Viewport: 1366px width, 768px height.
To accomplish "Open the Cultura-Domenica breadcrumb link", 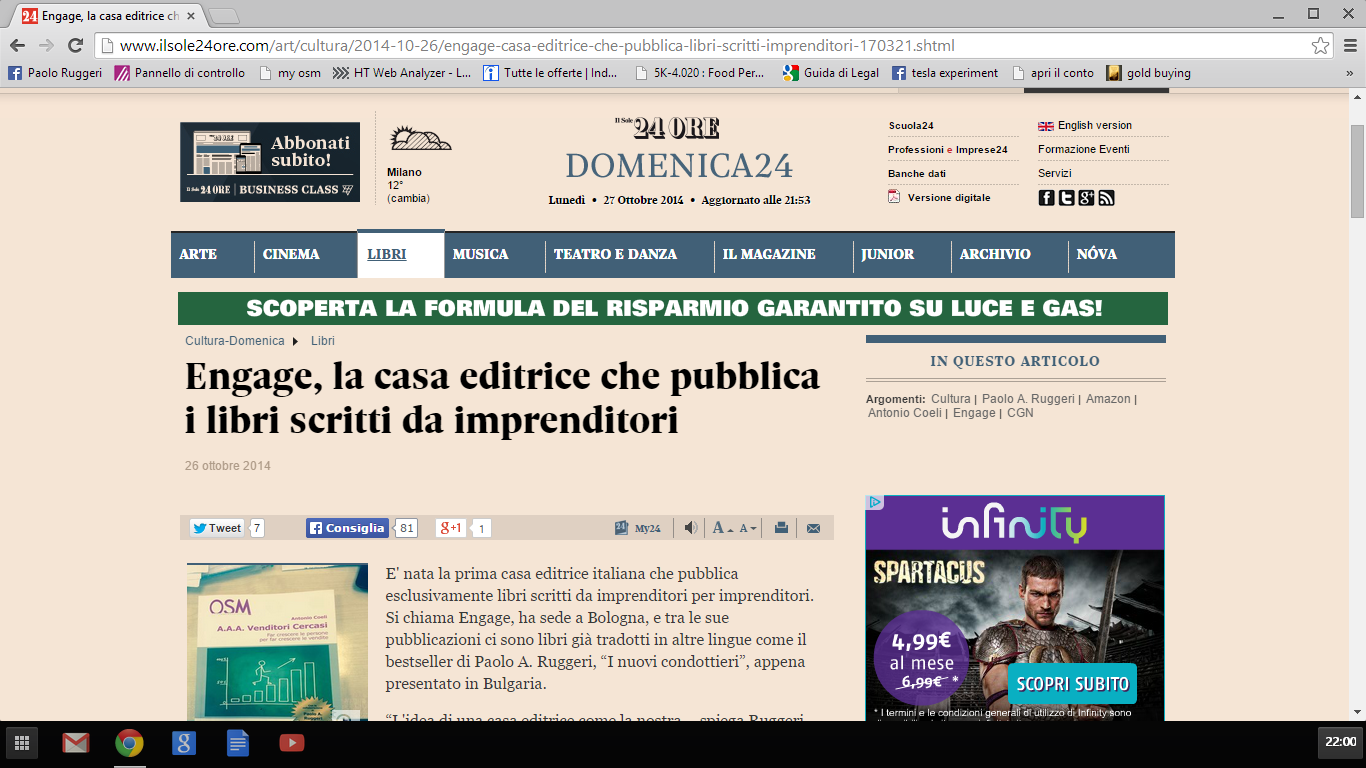I will coord(235,341).
